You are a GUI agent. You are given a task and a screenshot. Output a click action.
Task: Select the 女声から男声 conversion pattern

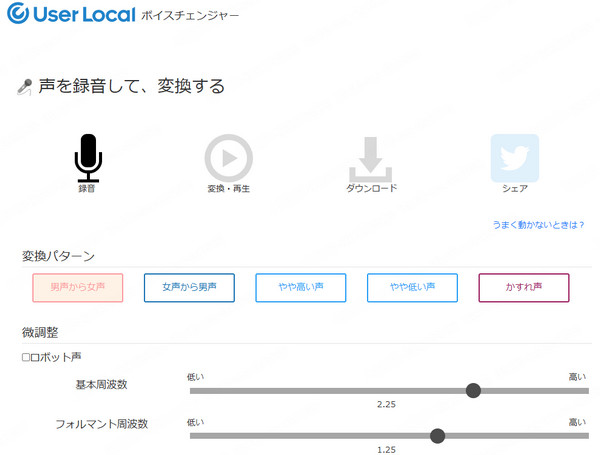(x=189, y=287)
